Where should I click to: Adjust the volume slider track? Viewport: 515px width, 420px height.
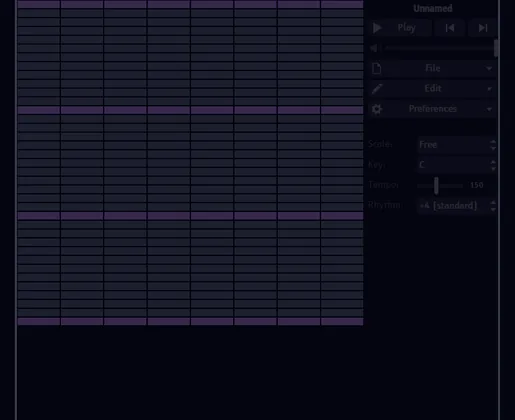[439, 48]
